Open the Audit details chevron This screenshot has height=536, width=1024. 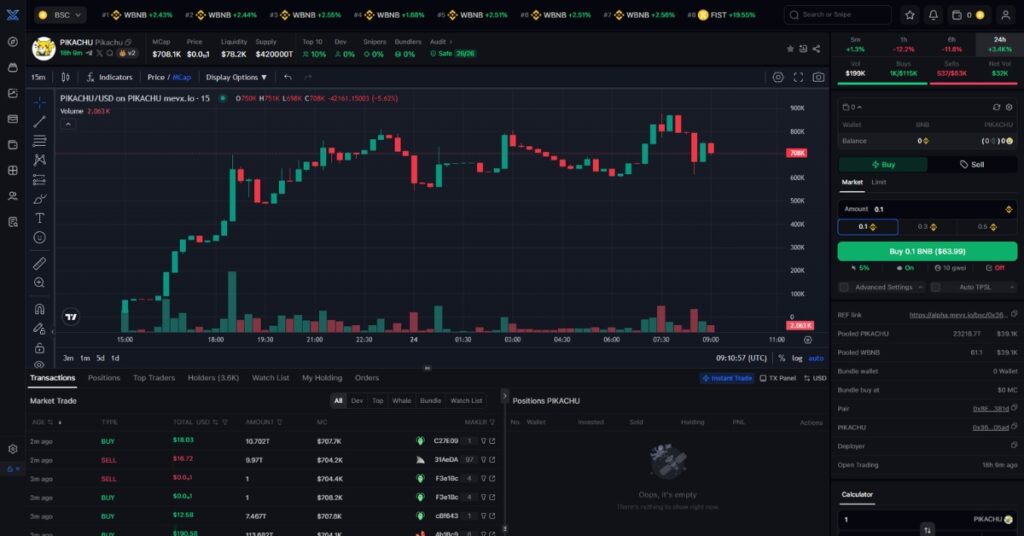tap(451, 42)
